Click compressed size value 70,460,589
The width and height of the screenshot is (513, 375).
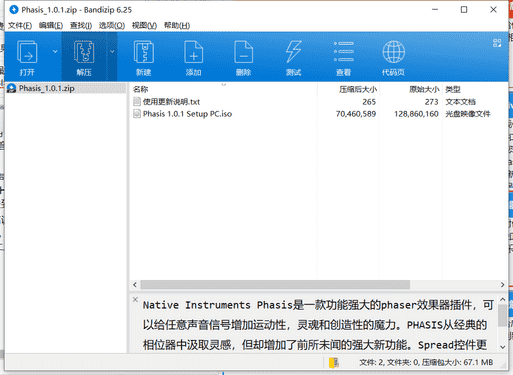coord(356,114)
